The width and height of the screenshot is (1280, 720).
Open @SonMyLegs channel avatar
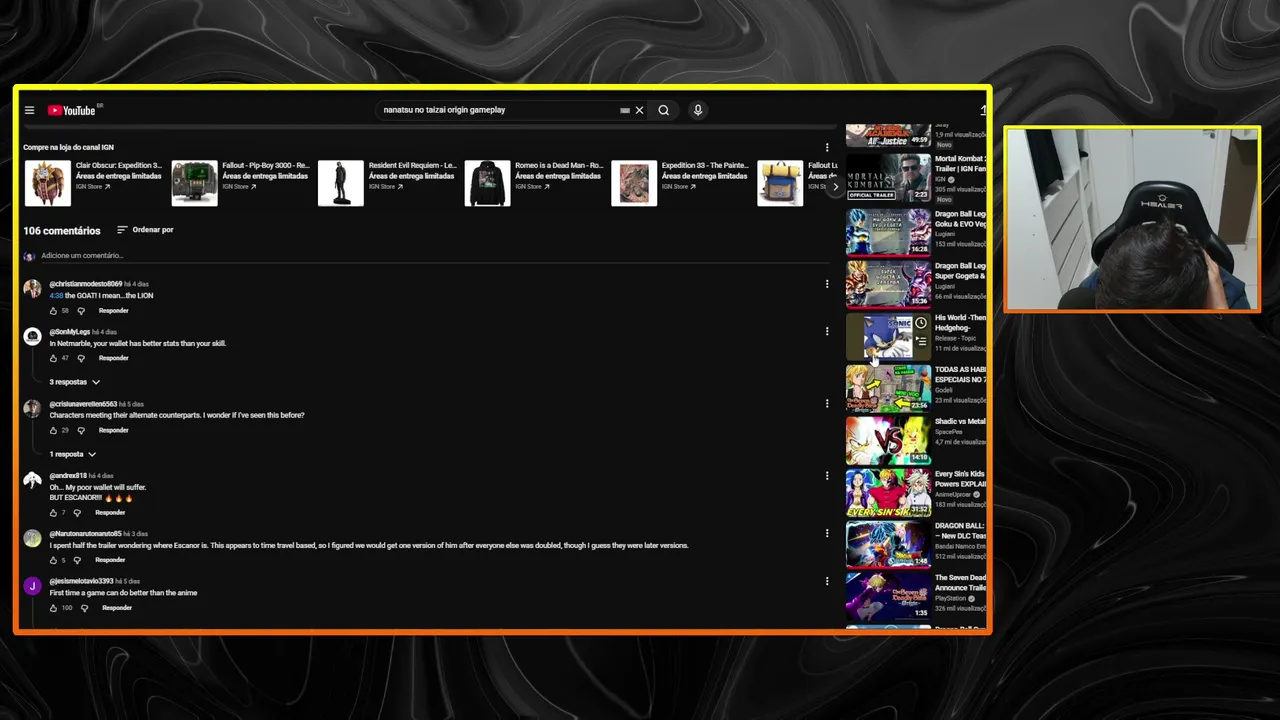(x=33, y=337)
